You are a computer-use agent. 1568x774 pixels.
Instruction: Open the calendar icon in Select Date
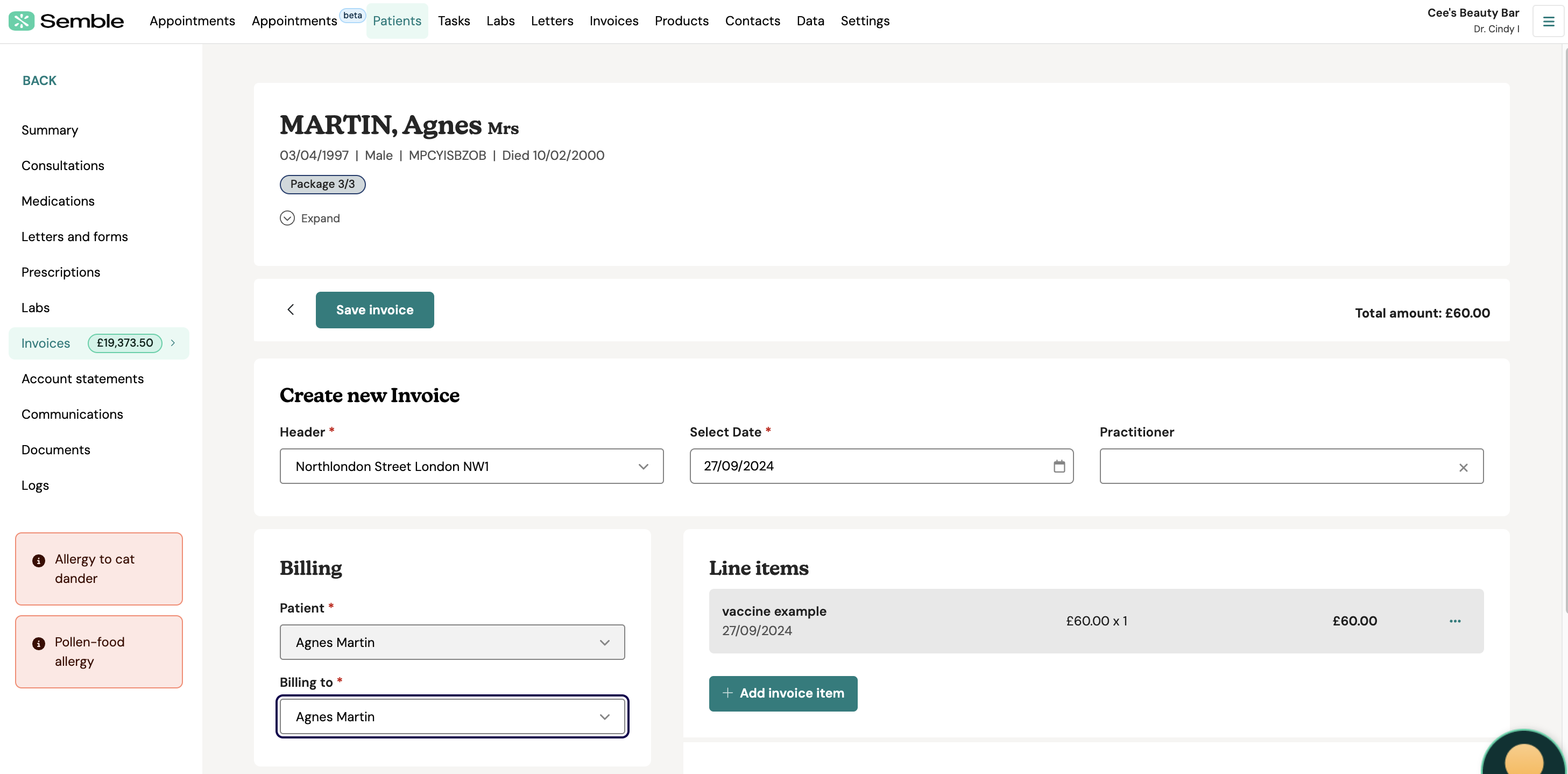click(1059, 466)
